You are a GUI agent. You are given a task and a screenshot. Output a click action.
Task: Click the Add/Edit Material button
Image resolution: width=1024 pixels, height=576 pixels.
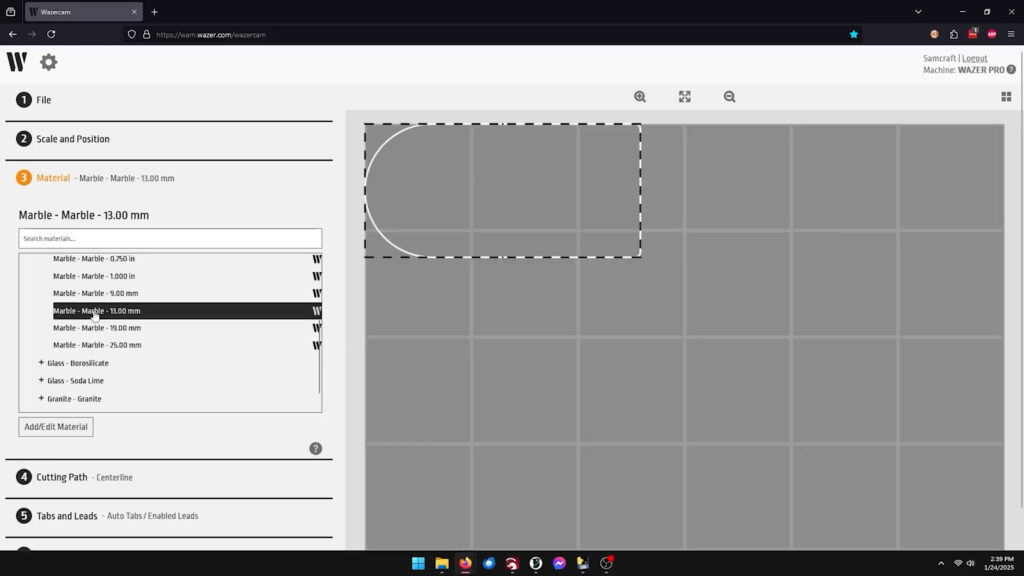(x=56, y=427)
